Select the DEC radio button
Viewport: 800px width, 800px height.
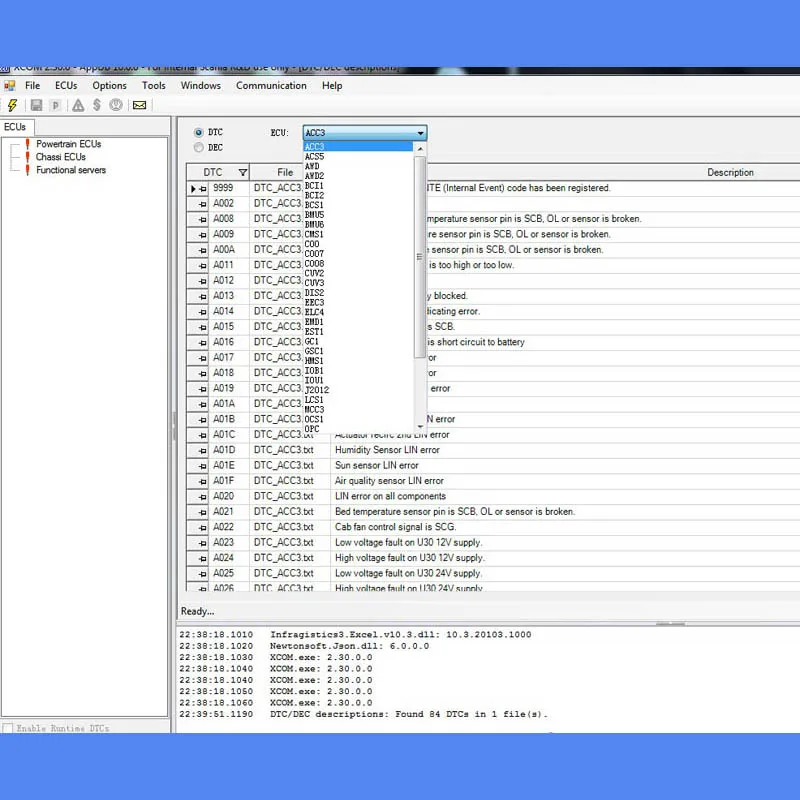(x=198, y=147)
